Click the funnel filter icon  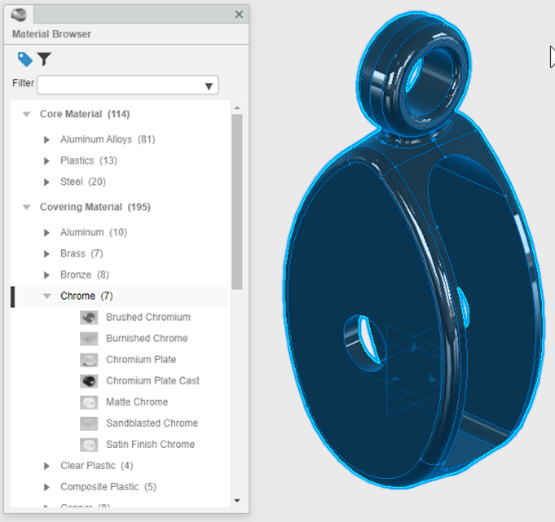pos(44,59)
